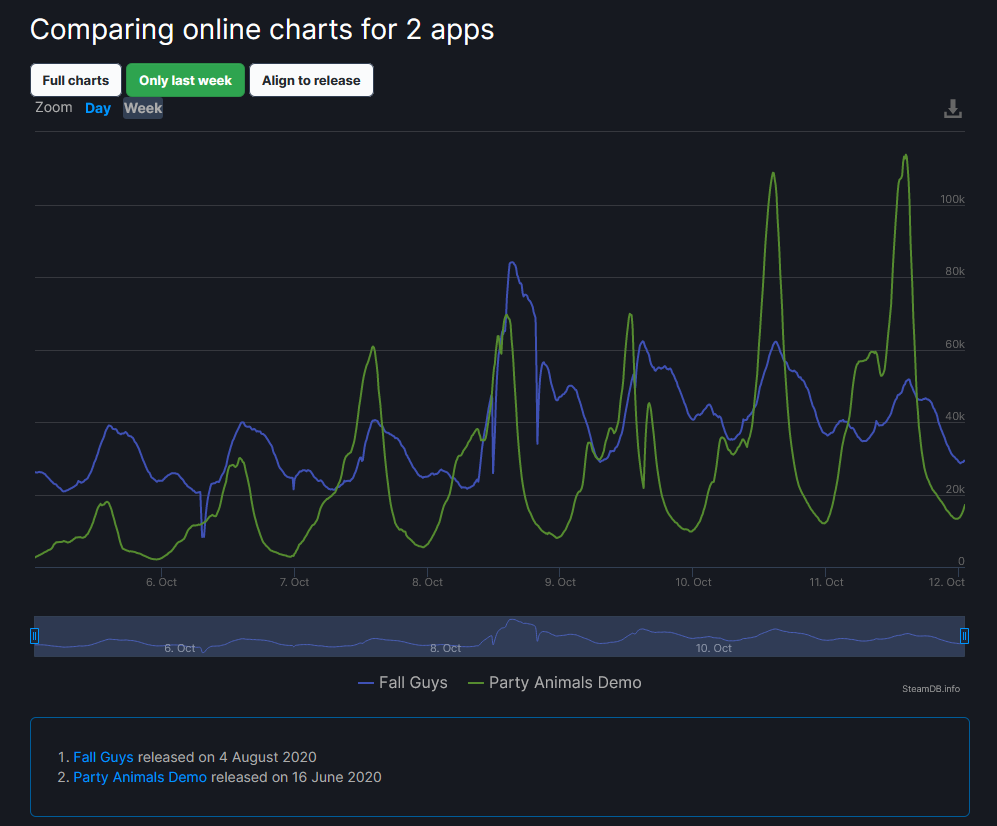Click the right navigator range handle
The image size is (997, 826).
tap(964, 635)
